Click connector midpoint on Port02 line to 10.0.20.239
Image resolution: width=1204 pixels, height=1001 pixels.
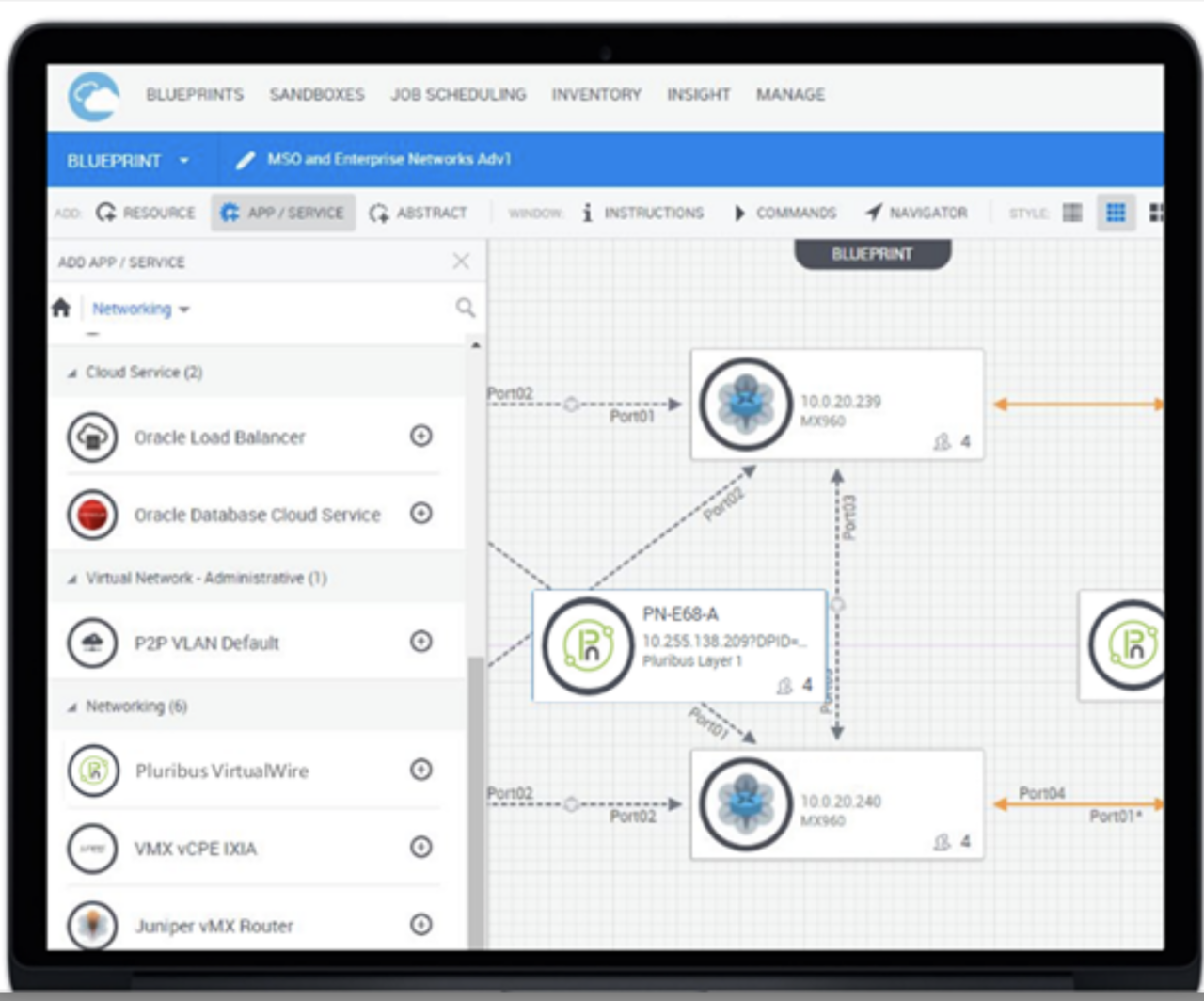(571, 405)
